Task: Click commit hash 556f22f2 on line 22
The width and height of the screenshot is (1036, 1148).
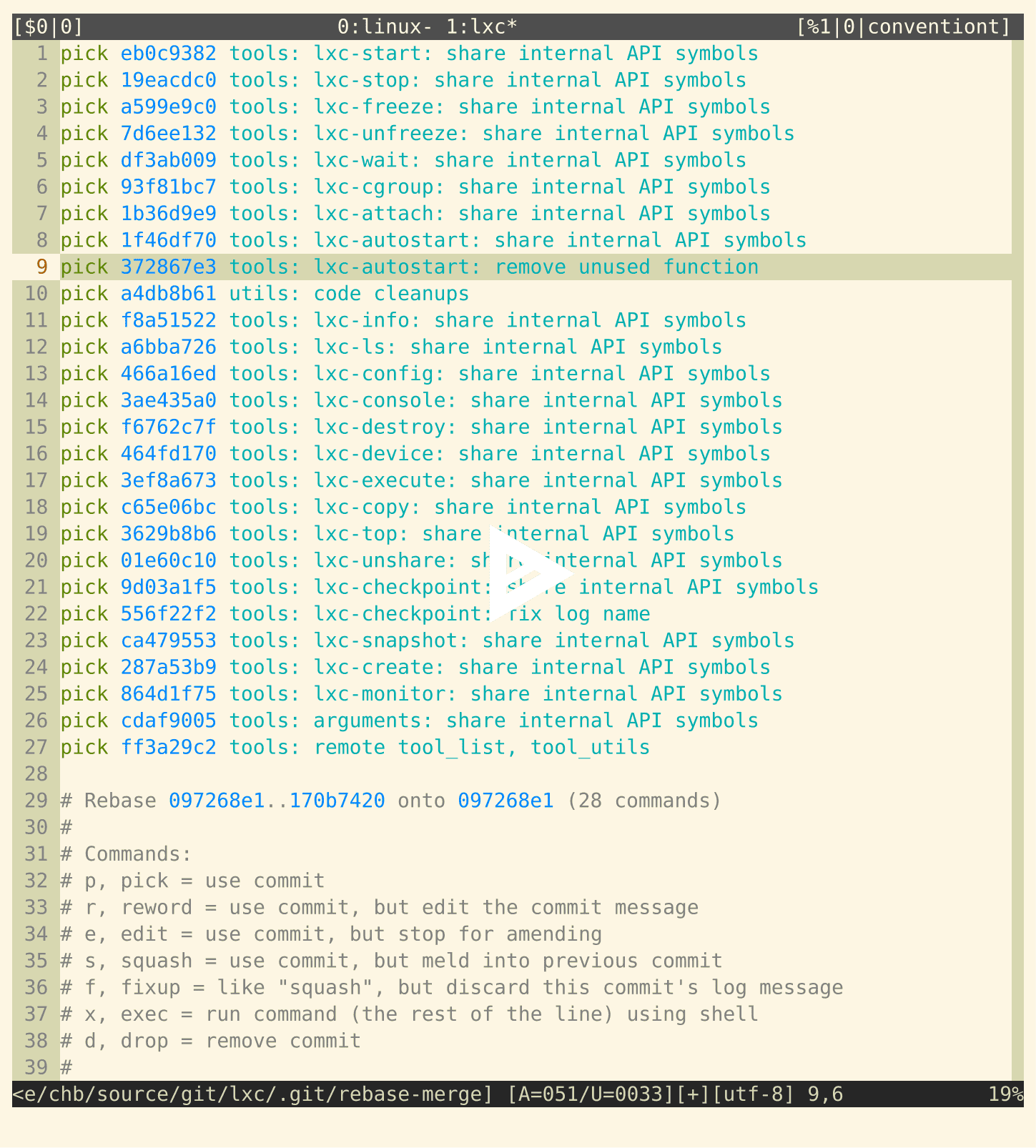Action: (x=168, y=614)
